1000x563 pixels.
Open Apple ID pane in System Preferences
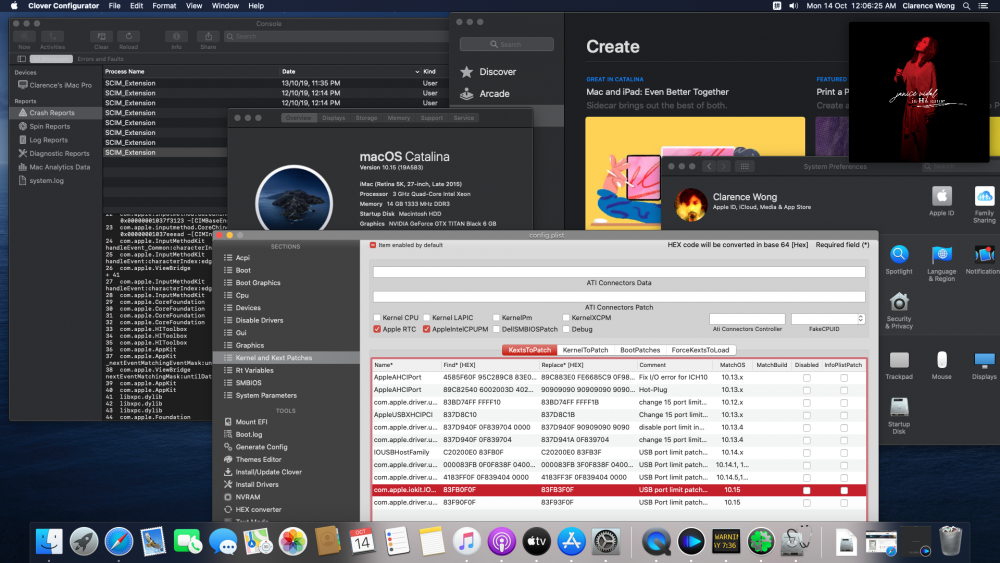[x=941, y=201]
